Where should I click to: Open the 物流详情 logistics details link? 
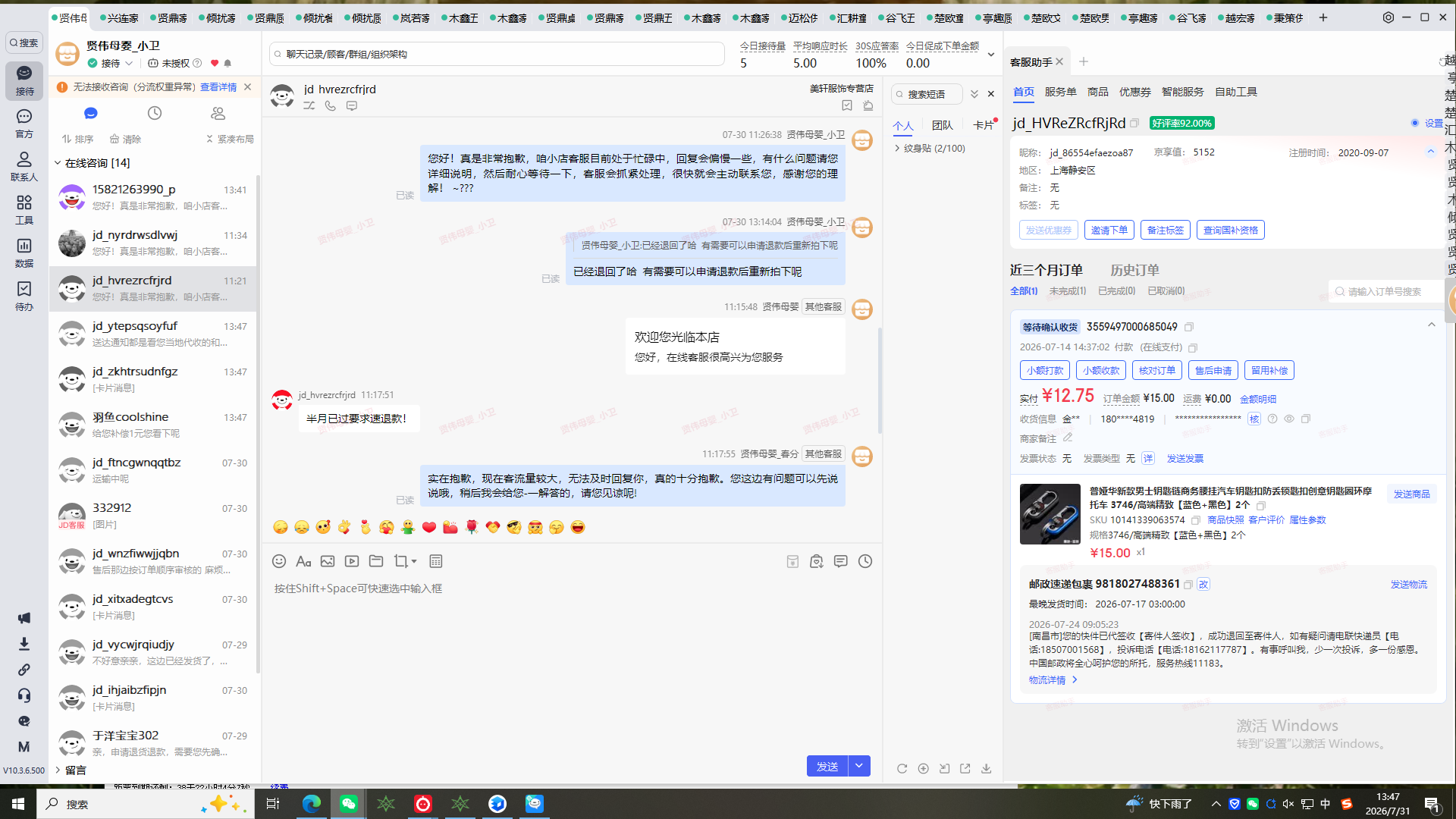[x=1053, y=680]
